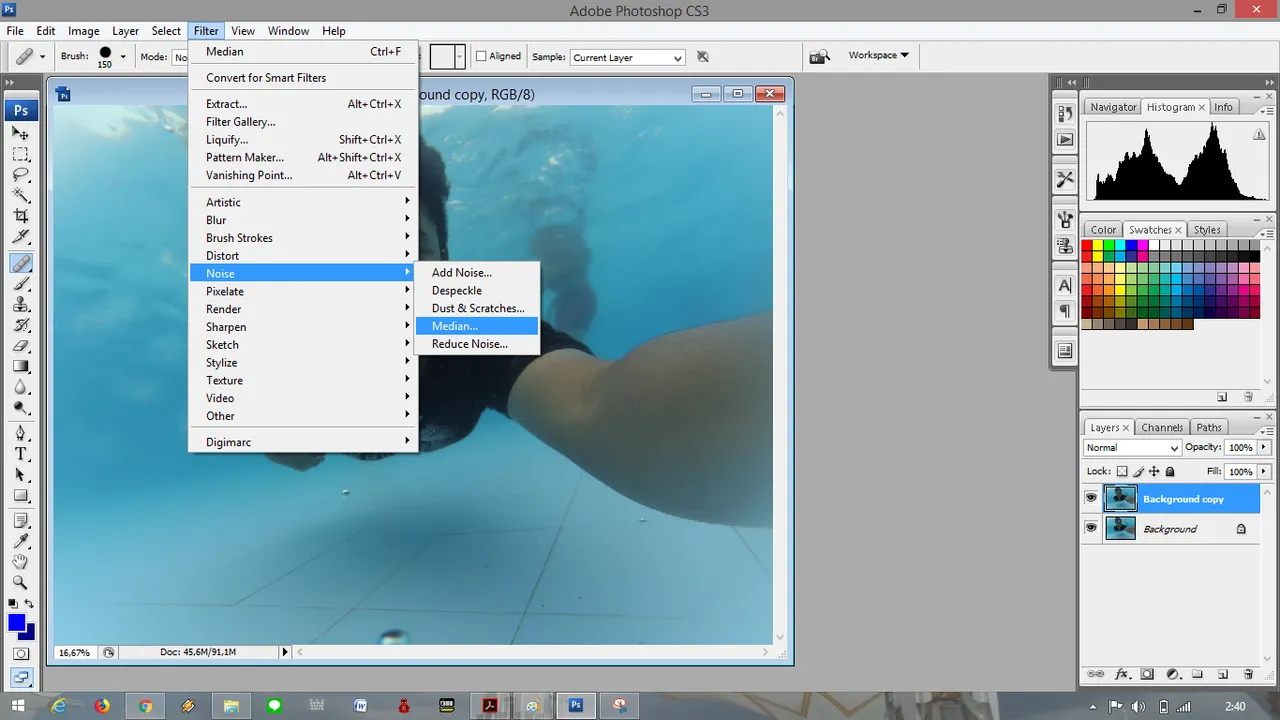
Task: Open the Fill slider arrow
Action: click(1264, 472)
